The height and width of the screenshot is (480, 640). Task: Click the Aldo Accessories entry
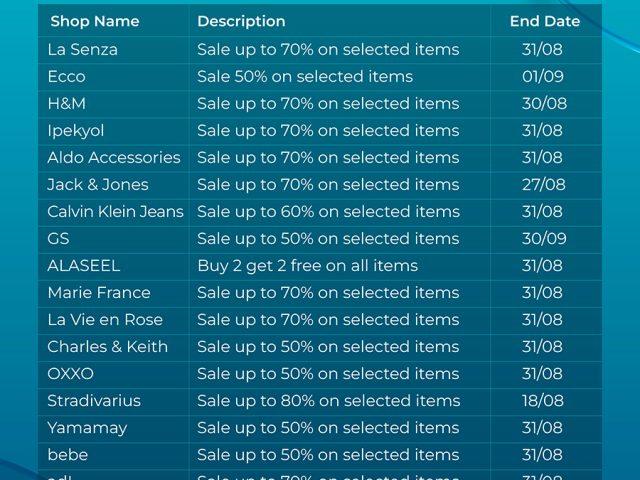114,158
